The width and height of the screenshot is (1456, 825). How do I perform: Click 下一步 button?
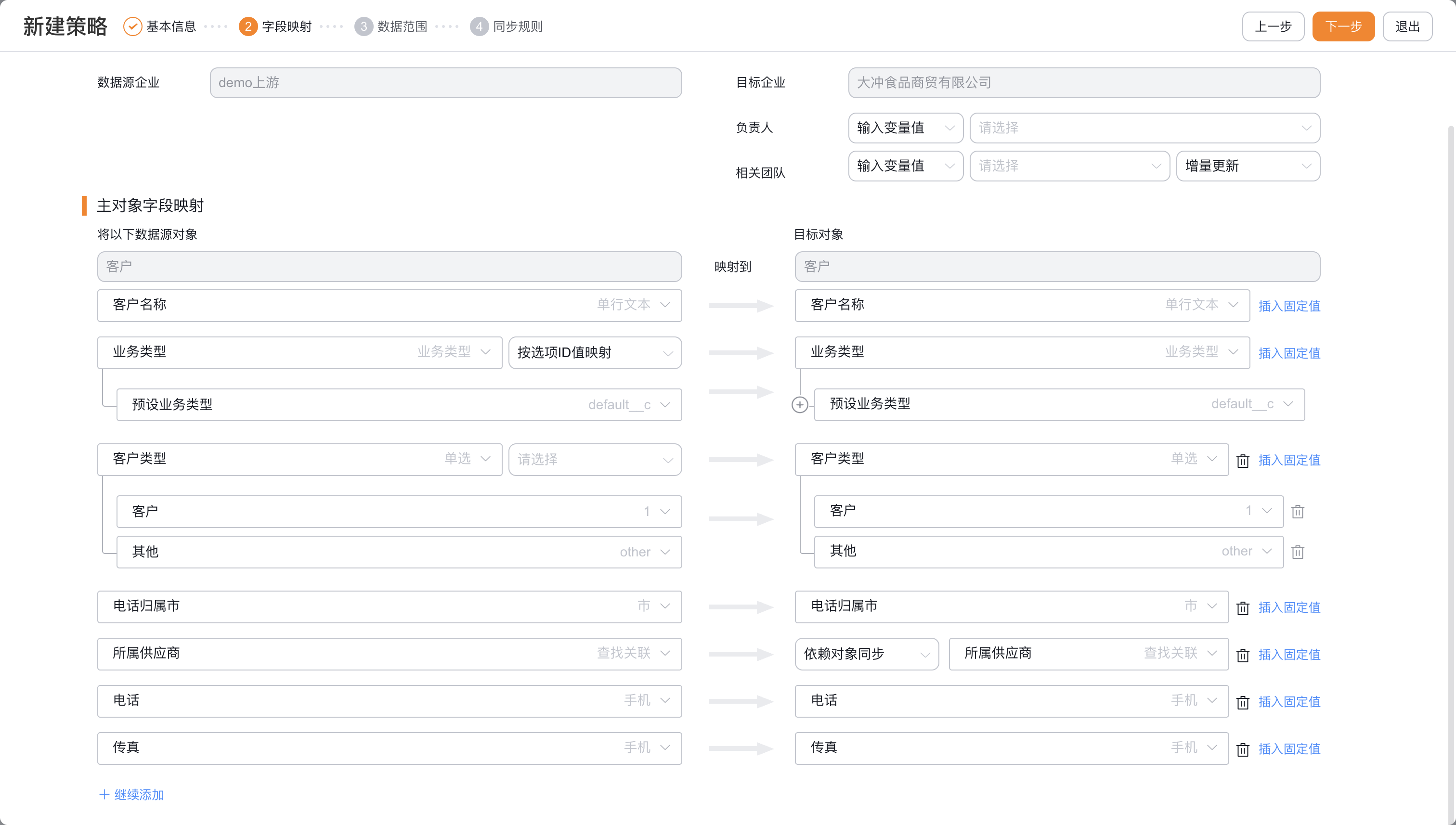1343,26
